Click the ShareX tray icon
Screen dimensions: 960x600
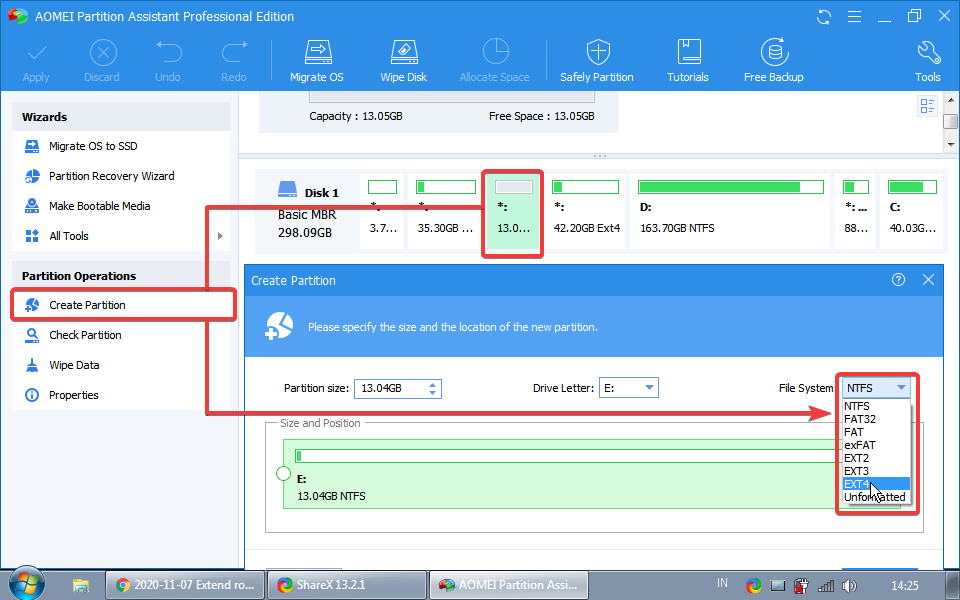(753, 586)
